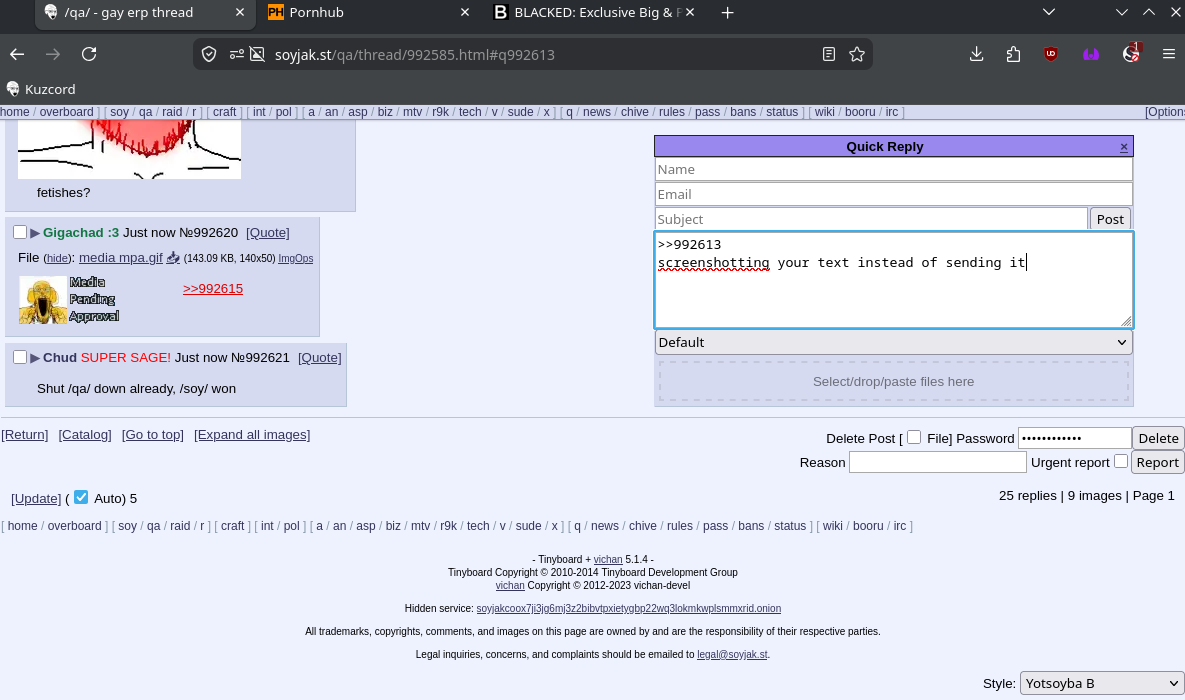
Task: Bookmark this page with the star icon
Action: tap(857, 54)
